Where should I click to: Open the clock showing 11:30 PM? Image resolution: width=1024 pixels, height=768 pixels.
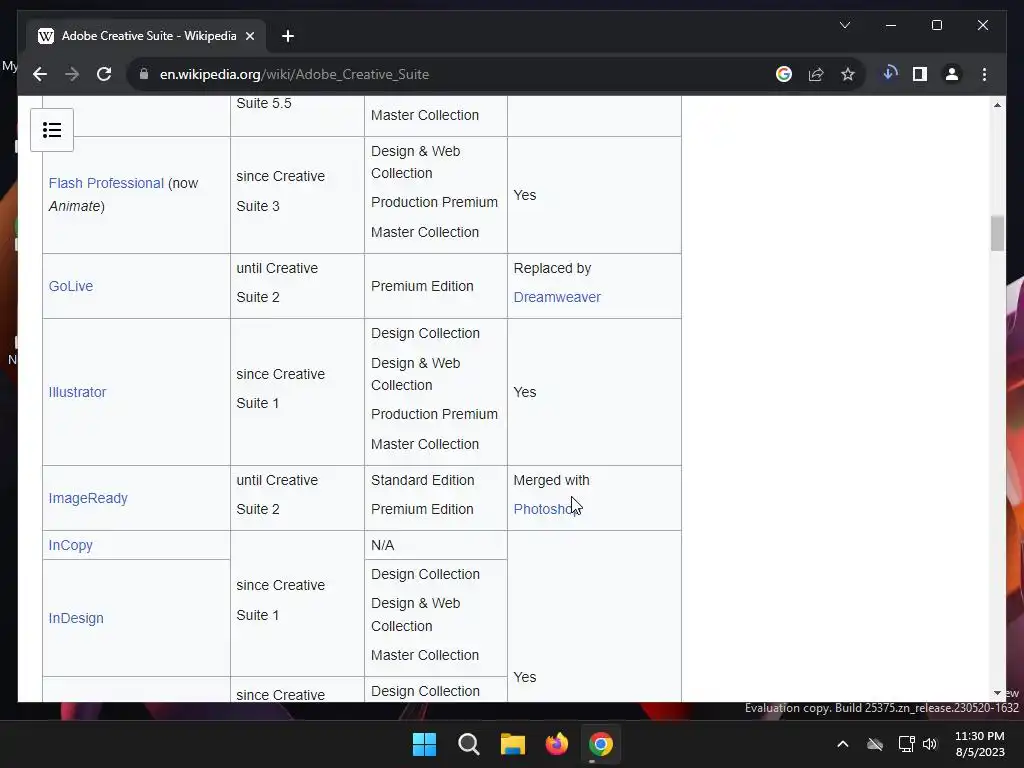click(x=980, y=744)
